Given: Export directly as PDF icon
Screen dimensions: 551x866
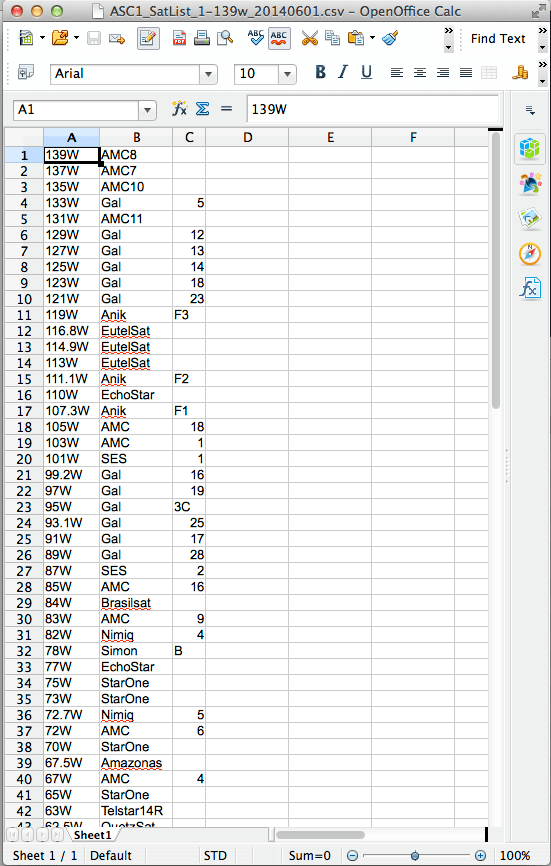Looking at the screenshot, I should coord(179,39).
